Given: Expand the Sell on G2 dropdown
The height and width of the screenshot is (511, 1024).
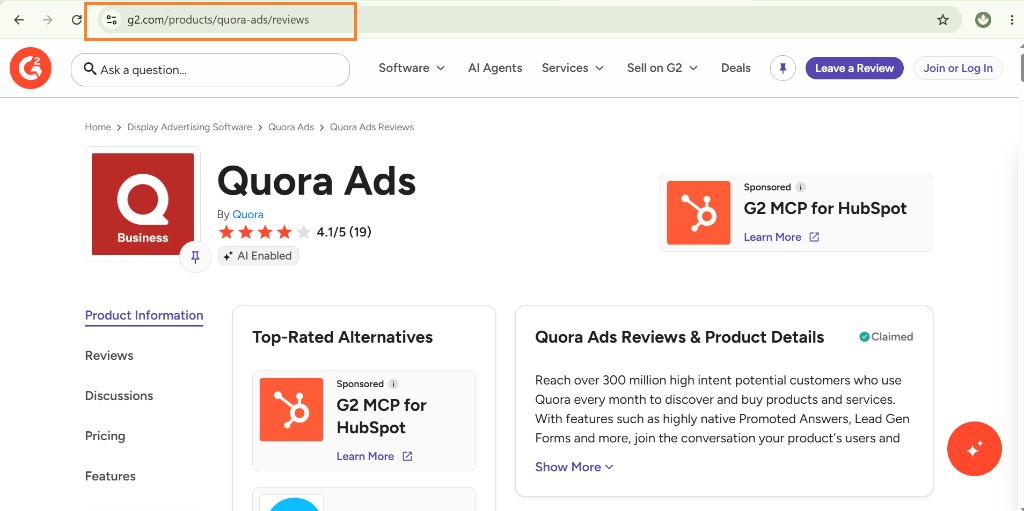Looking at the screenshot, I should point(662,68).
